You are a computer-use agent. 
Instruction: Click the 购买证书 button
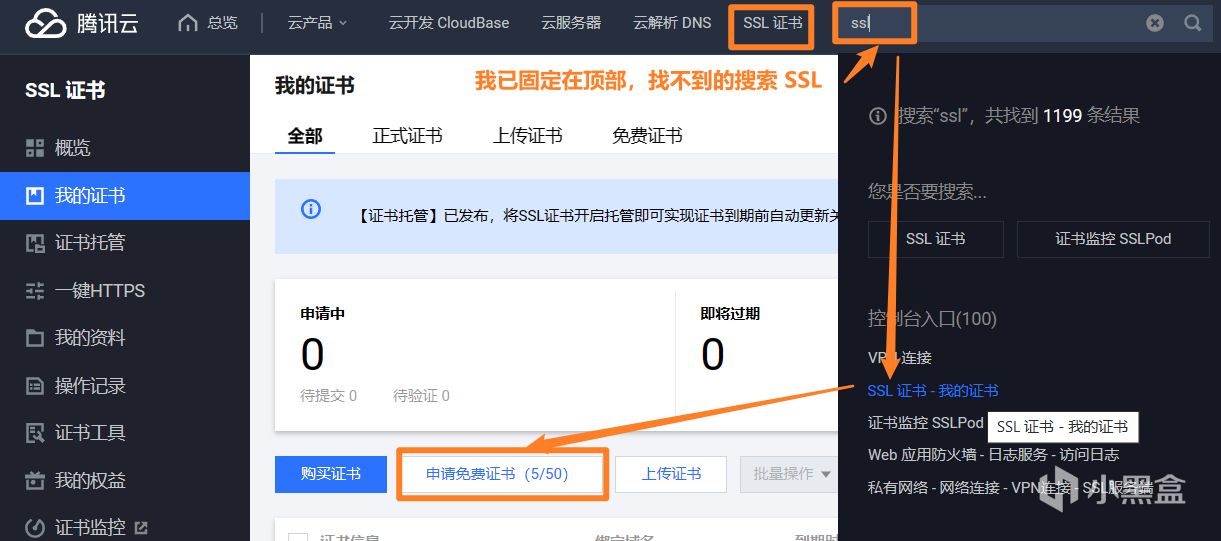(331, 474)
